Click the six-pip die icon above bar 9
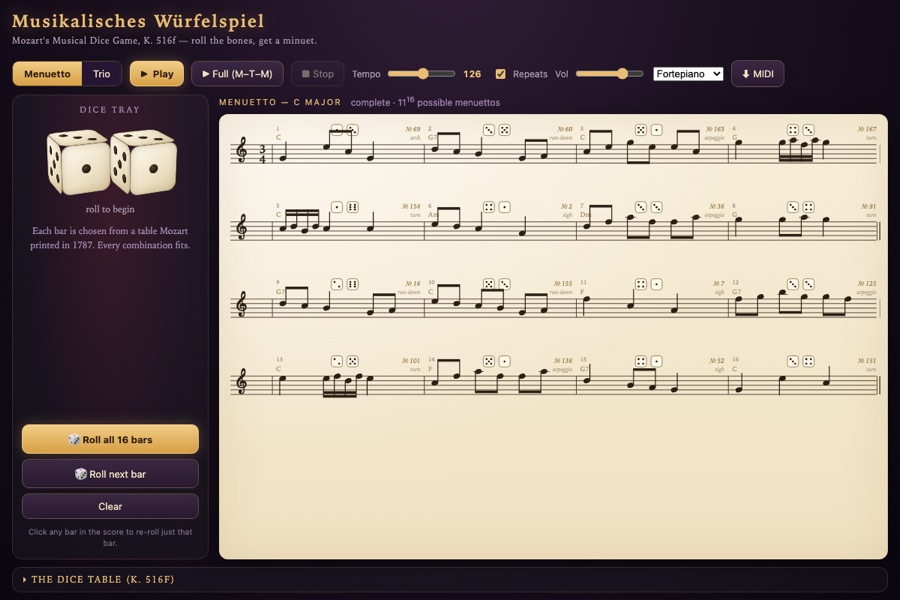This screenshot has height=600, width=900. point(352,284)
